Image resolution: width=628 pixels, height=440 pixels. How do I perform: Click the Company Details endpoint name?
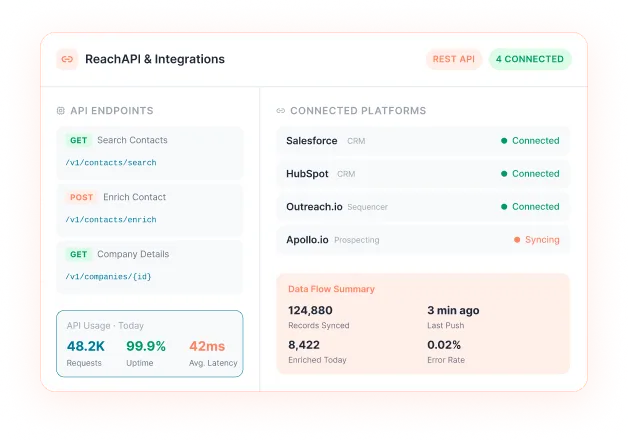[133, 254]
